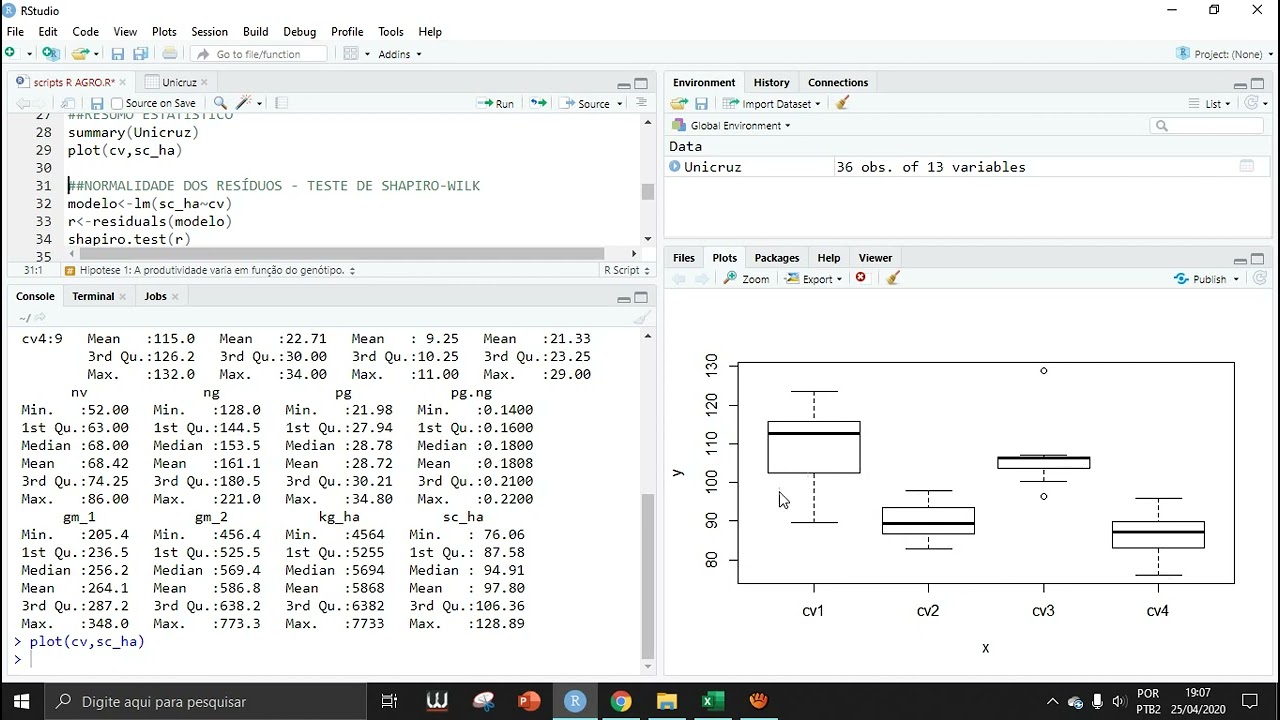This screenshot has height=720, width=1280.
Task: Open the Session menu
Action: tap(209, 32)
